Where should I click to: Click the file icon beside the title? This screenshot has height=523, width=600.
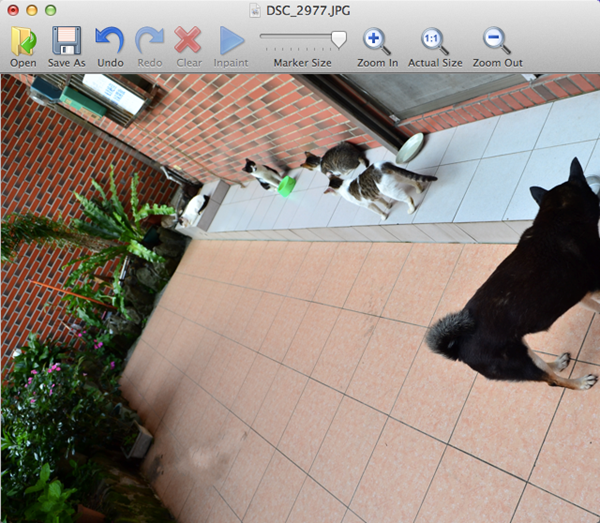click(x=256, y=9)
